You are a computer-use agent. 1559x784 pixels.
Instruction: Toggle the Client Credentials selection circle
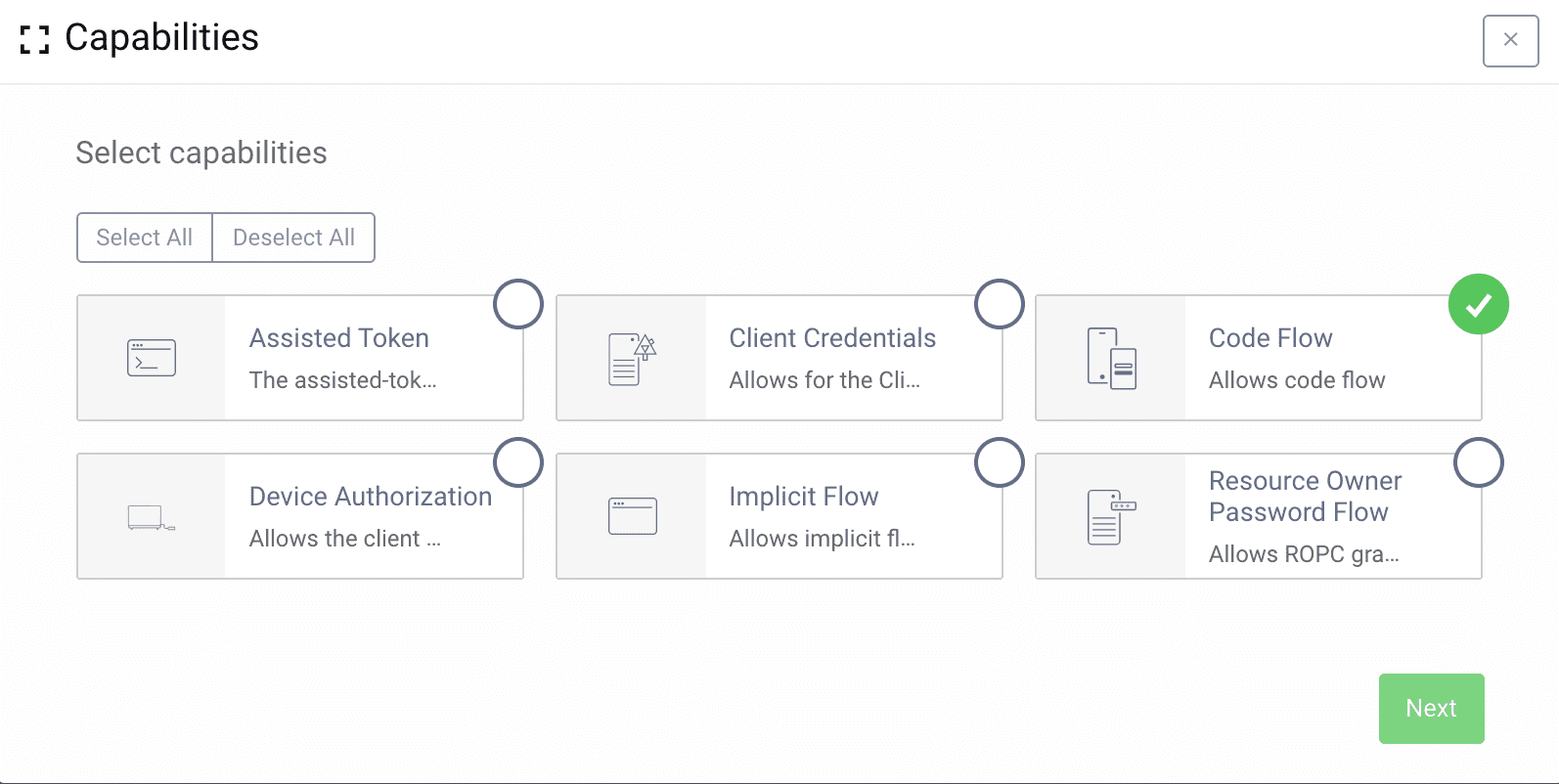click(x=999, y=304)
